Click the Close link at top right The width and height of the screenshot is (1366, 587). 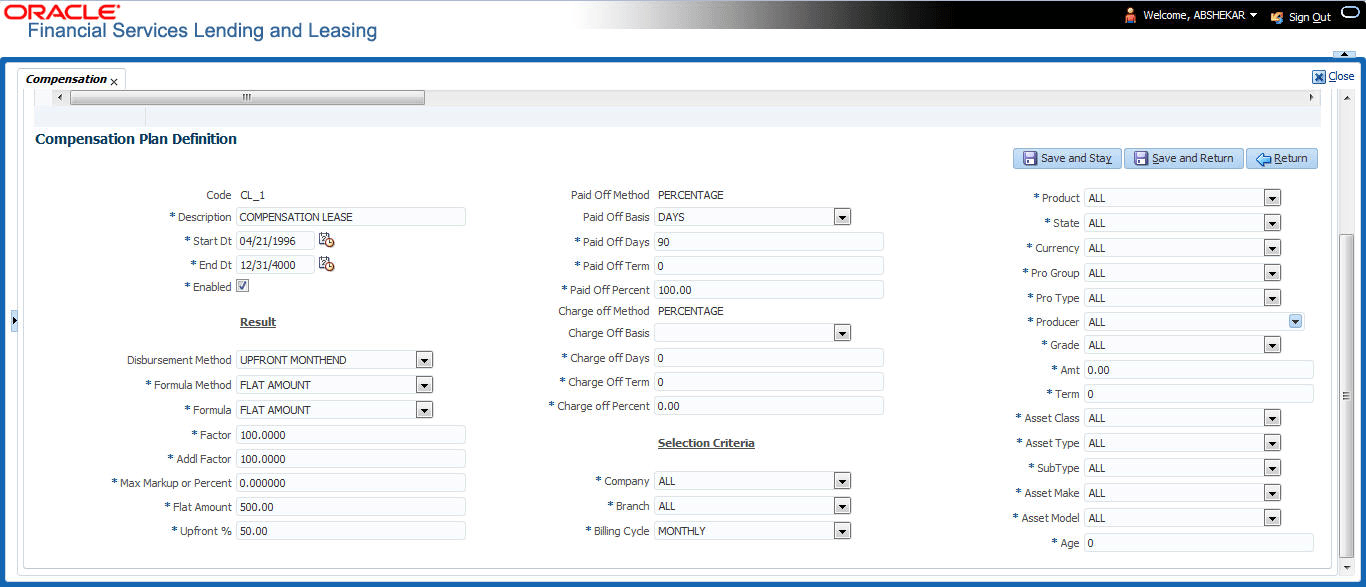[1341, 76]
